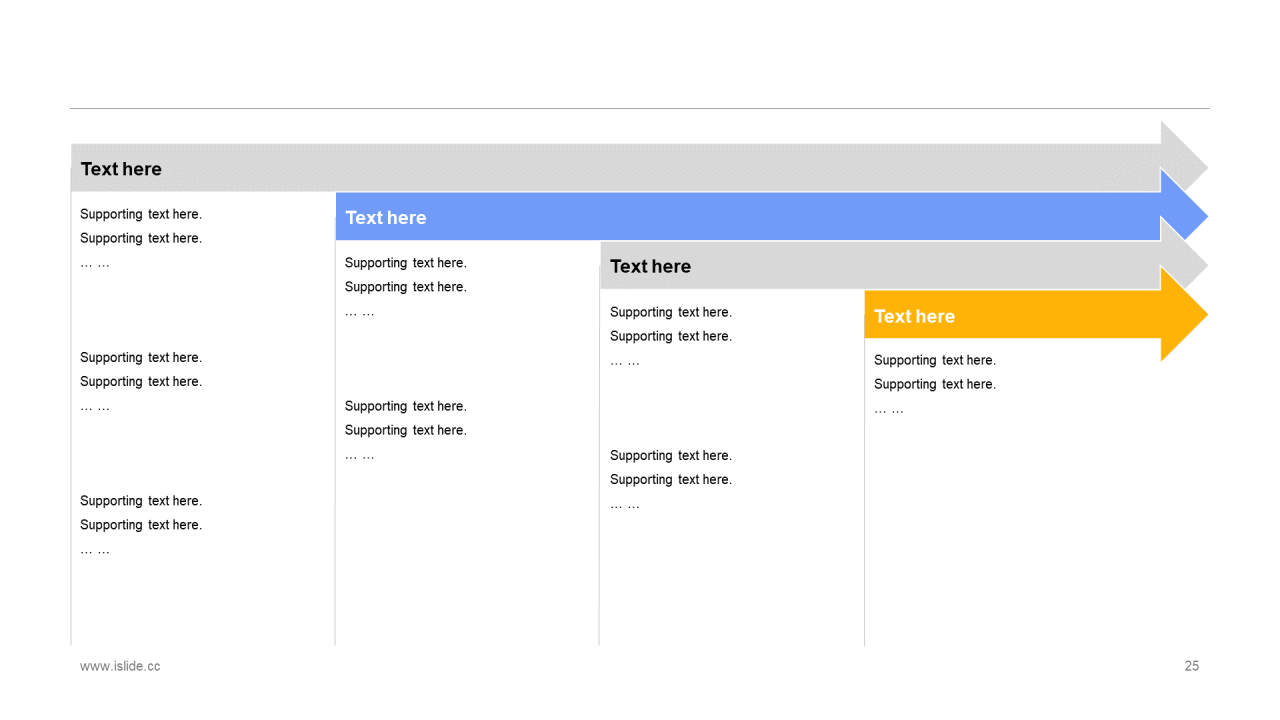Click the top gray arrow's arrowhead
Screen dimensions: 1280x720
point(1185,159)
